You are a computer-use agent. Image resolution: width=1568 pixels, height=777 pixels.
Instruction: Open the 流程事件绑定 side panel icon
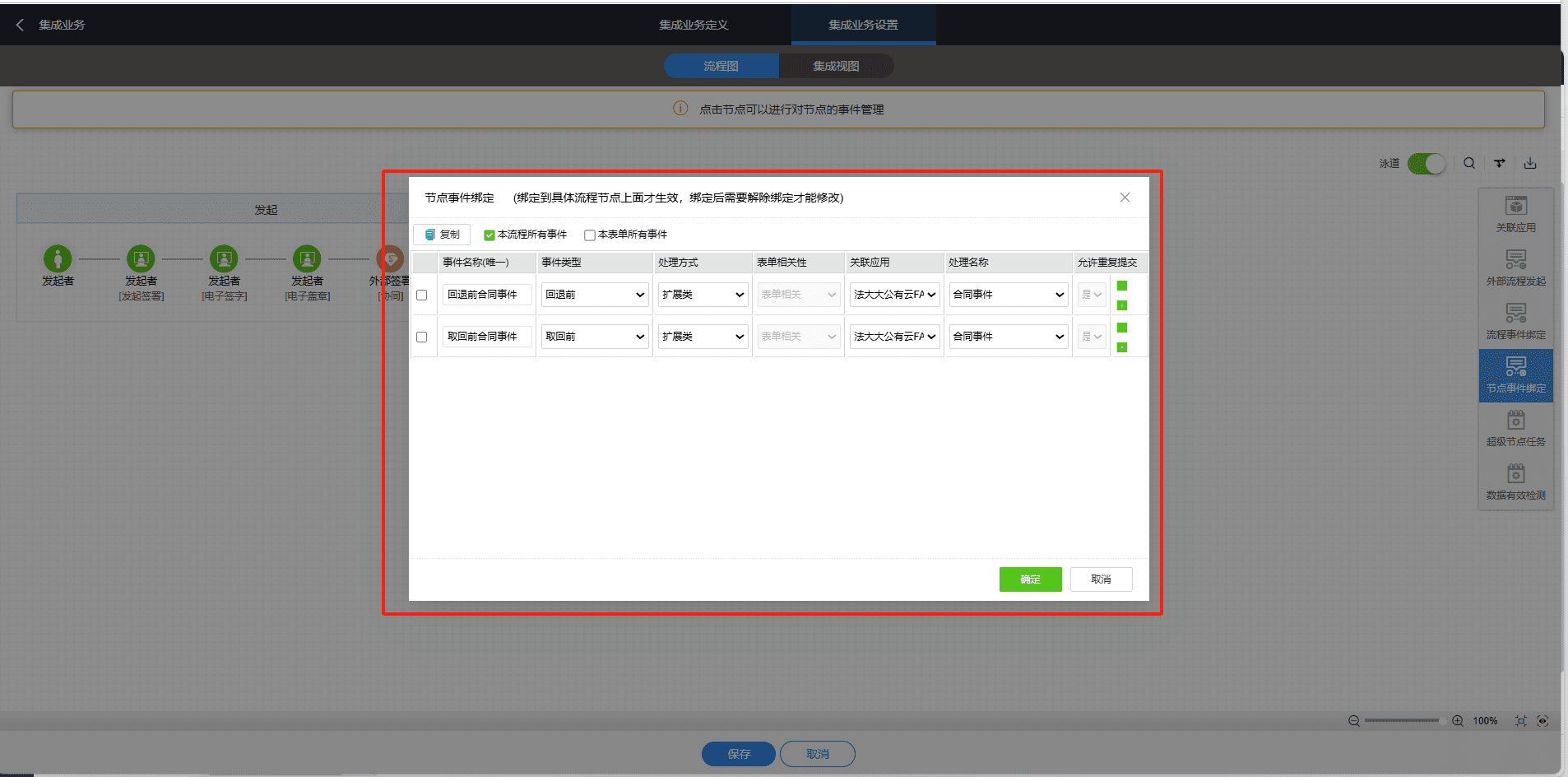tap(1515, 321)
